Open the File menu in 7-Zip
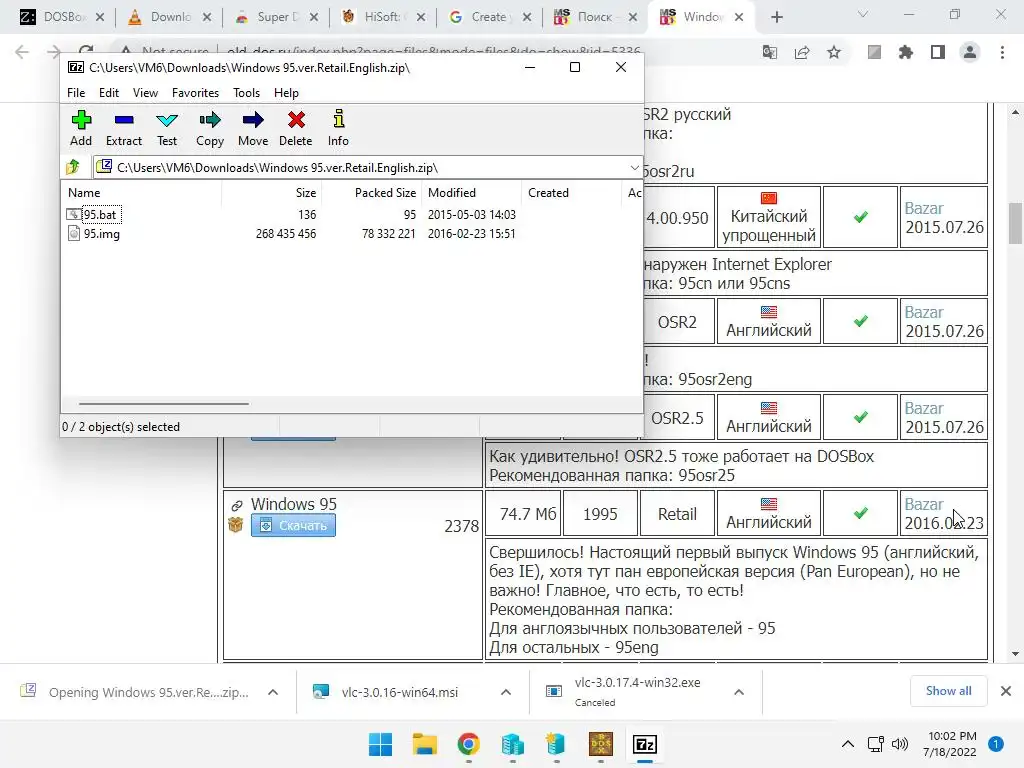Screen dimensions: 1024x768 click(x=76, y=93)
